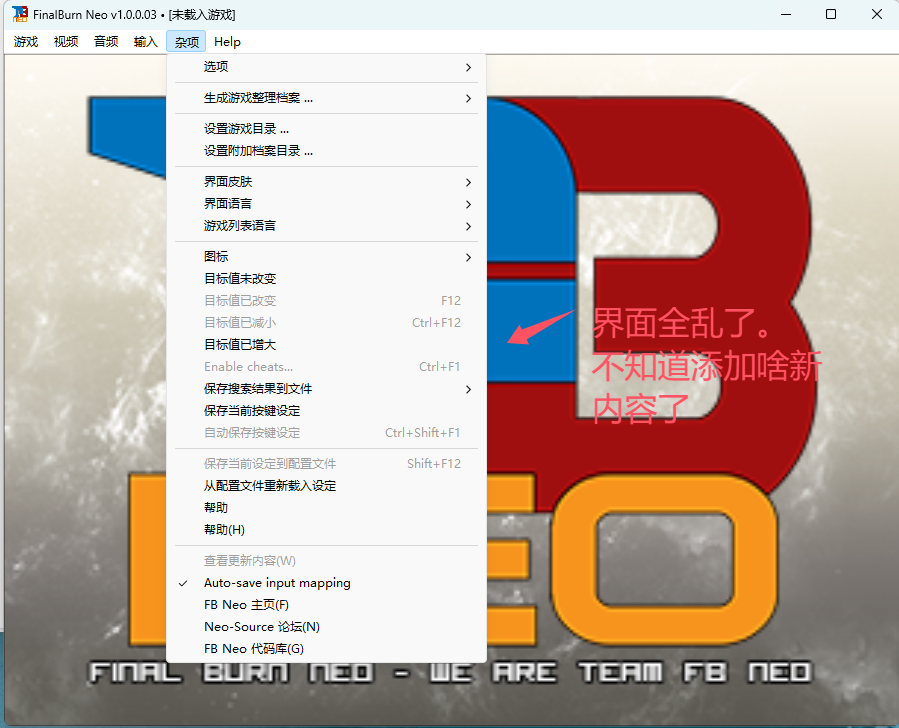Click the grayed 目标值已减小 entry
Screen dimensions: 899x728
(x=326, y=323)
